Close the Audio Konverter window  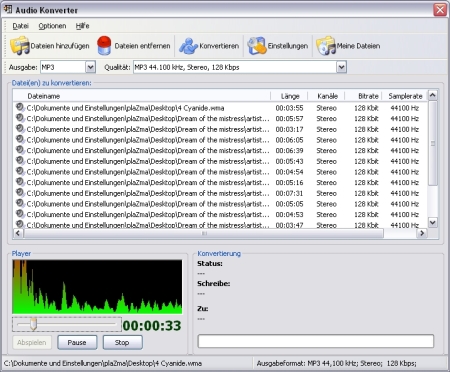pos(440,10)
